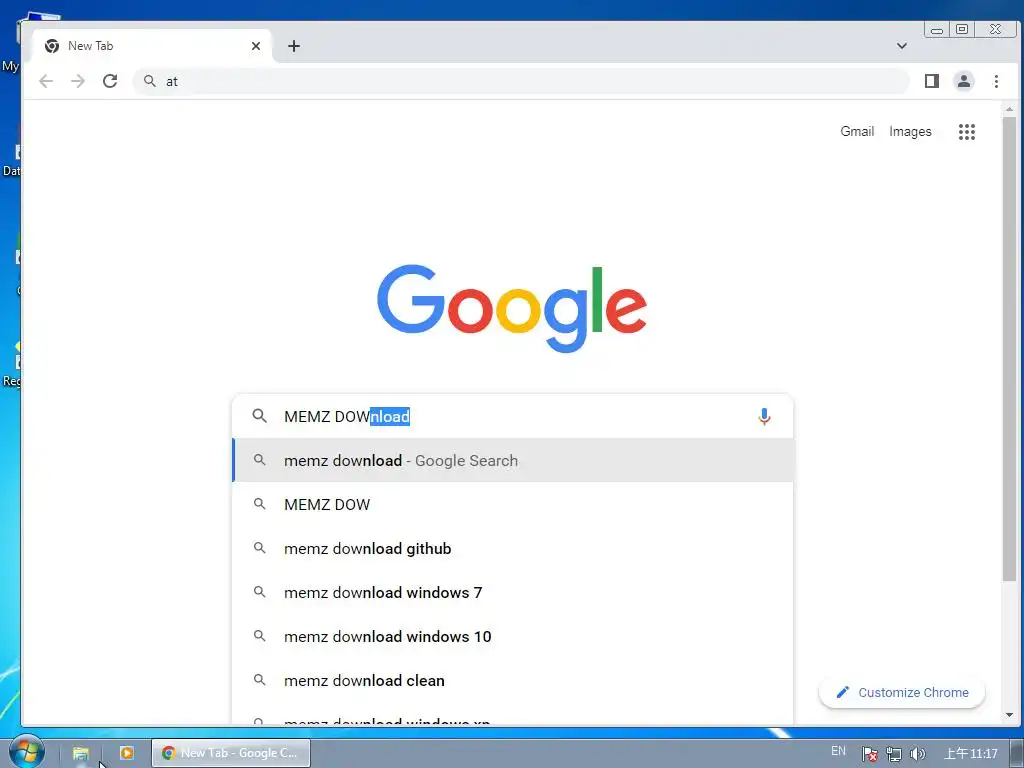Open the Google apps grid
This screenshot has height=768, width=1024.
click(967, 132)
